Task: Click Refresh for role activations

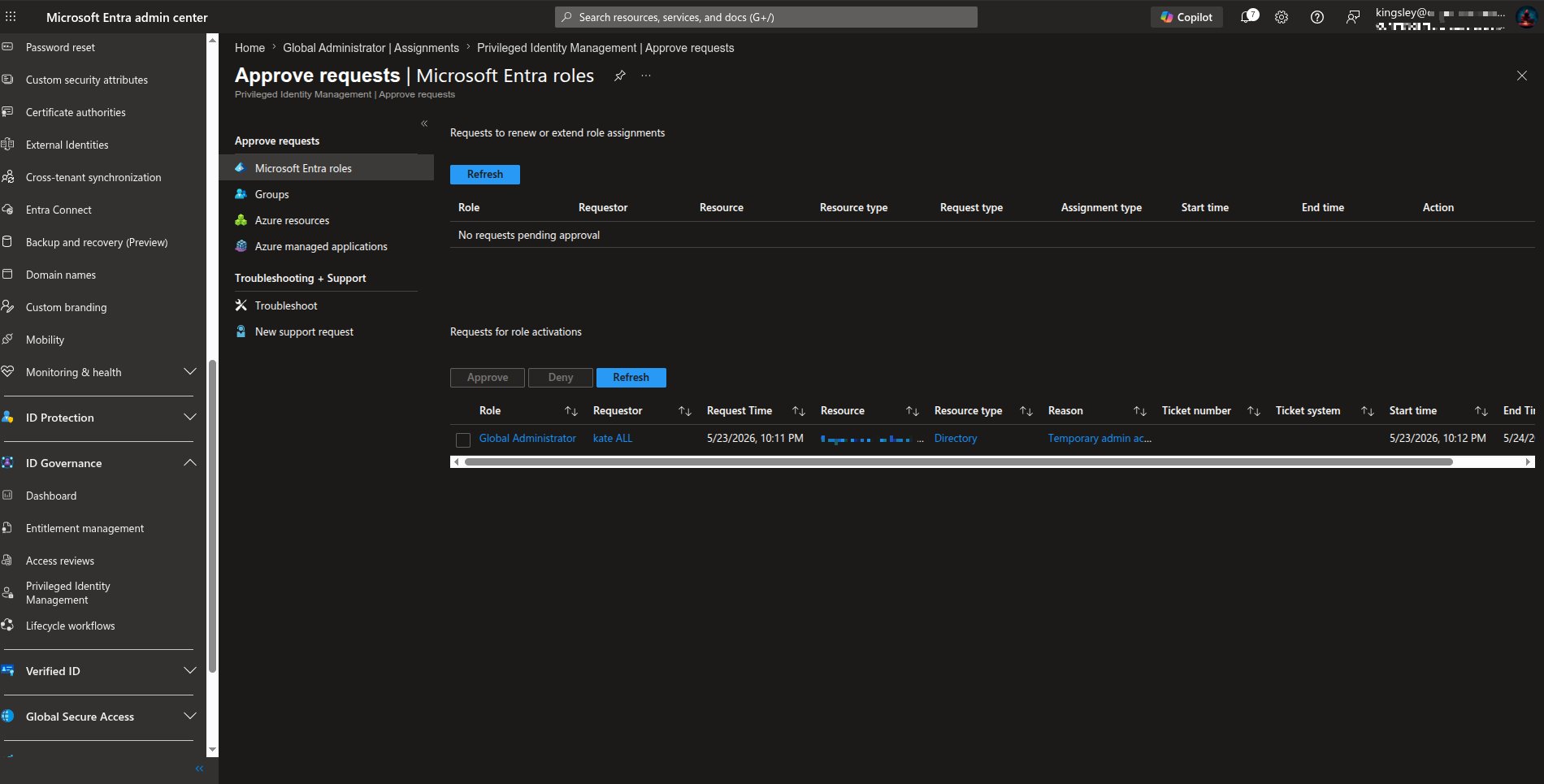Action: point(631,378)
